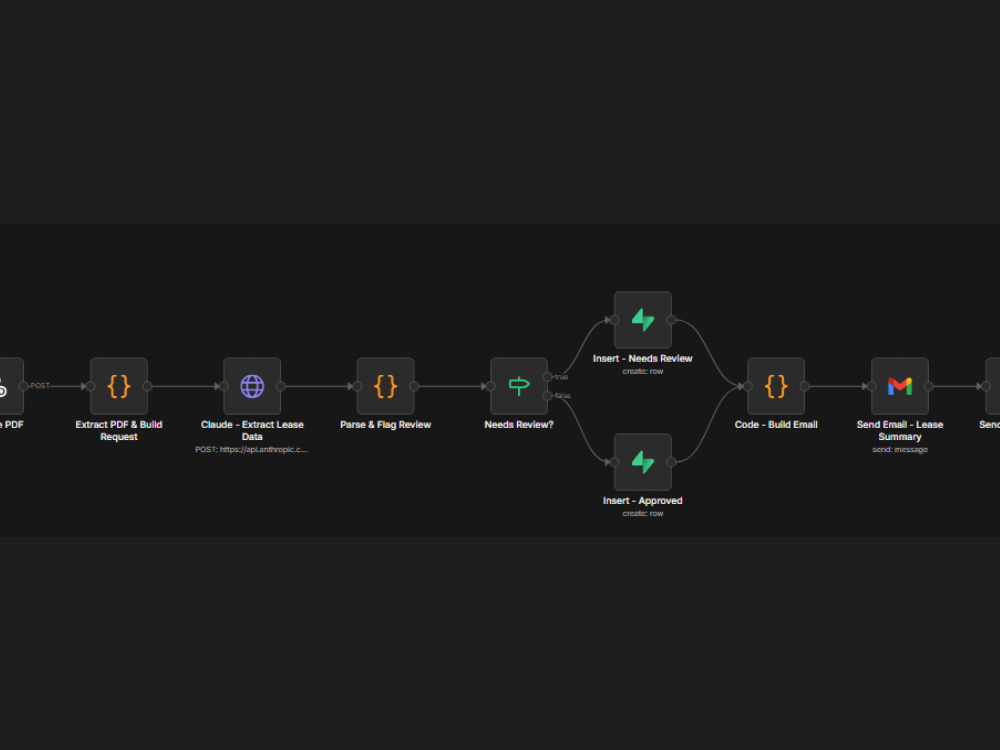The image size is (1000, 750).
Task: Select the Parse & Flag Review code node
Action: (385, 386)
